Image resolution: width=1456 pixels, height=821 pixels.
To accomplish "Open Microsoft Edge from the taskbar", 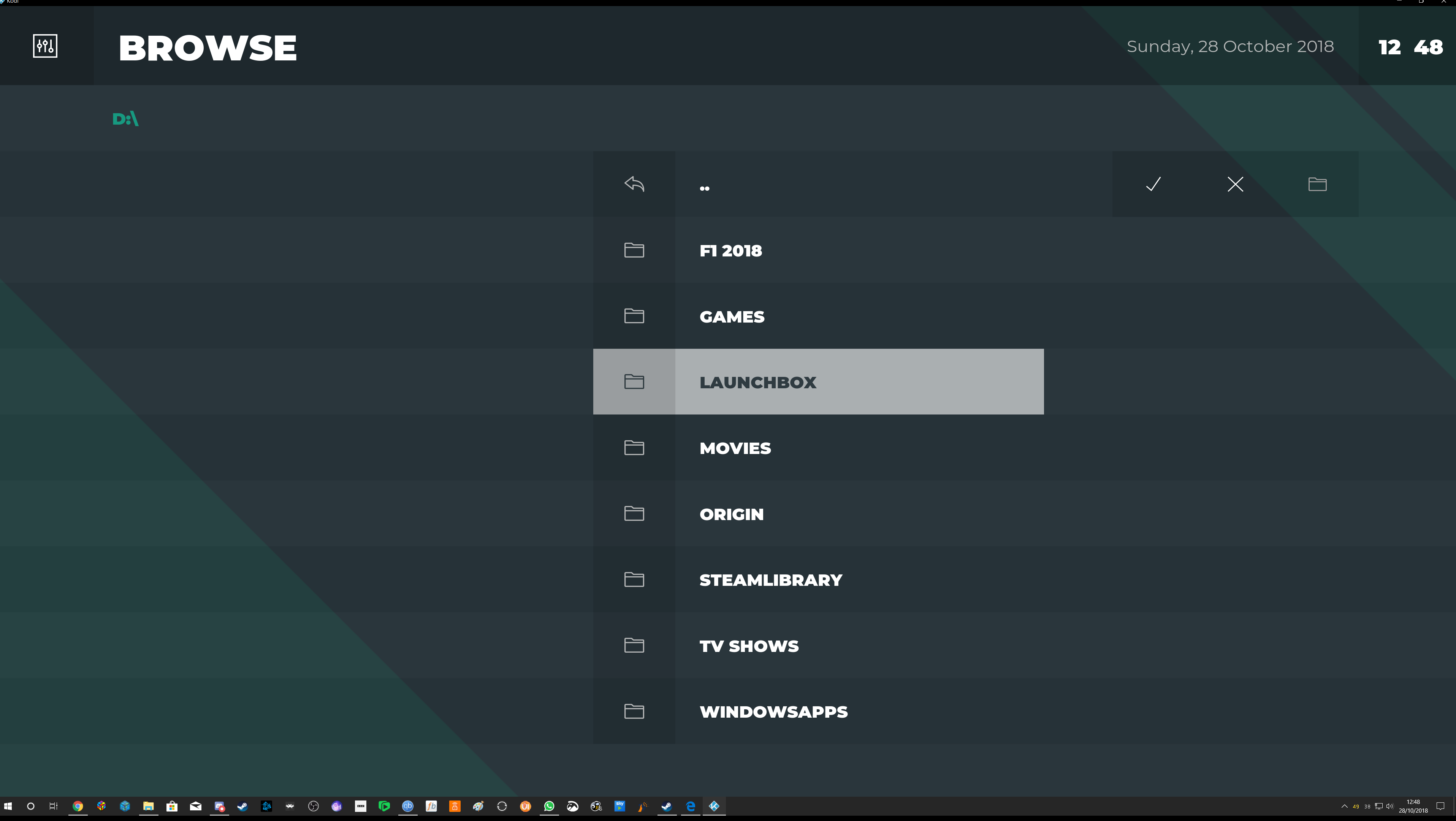I will 690,806.
